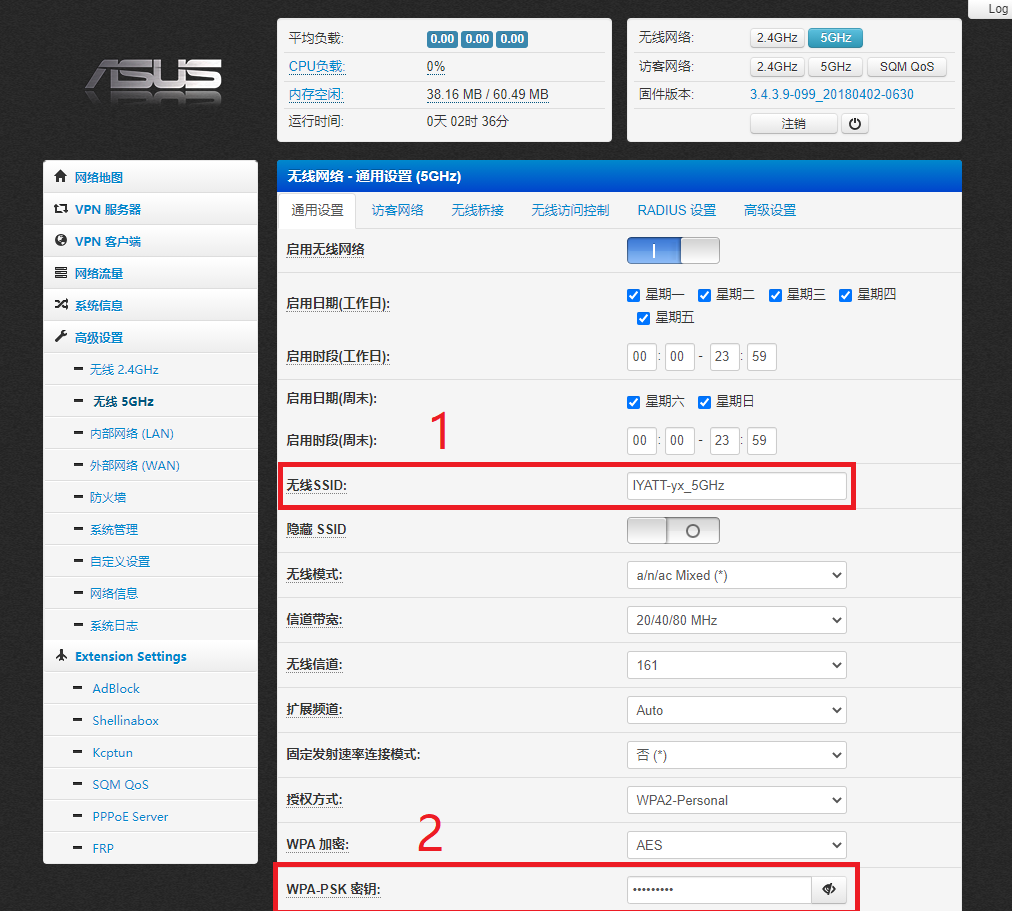Open the 无线信道 dropdown
Image resolution: width=1012 pixels, height=911 pixels.
pyautogui.click(x=736, y=665)
